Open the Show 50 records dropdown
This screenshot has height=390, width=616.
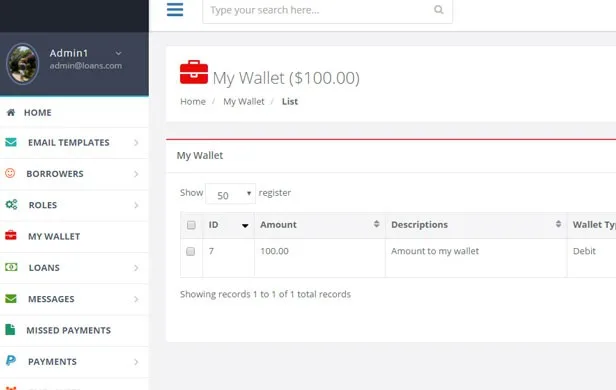point(230,194)
